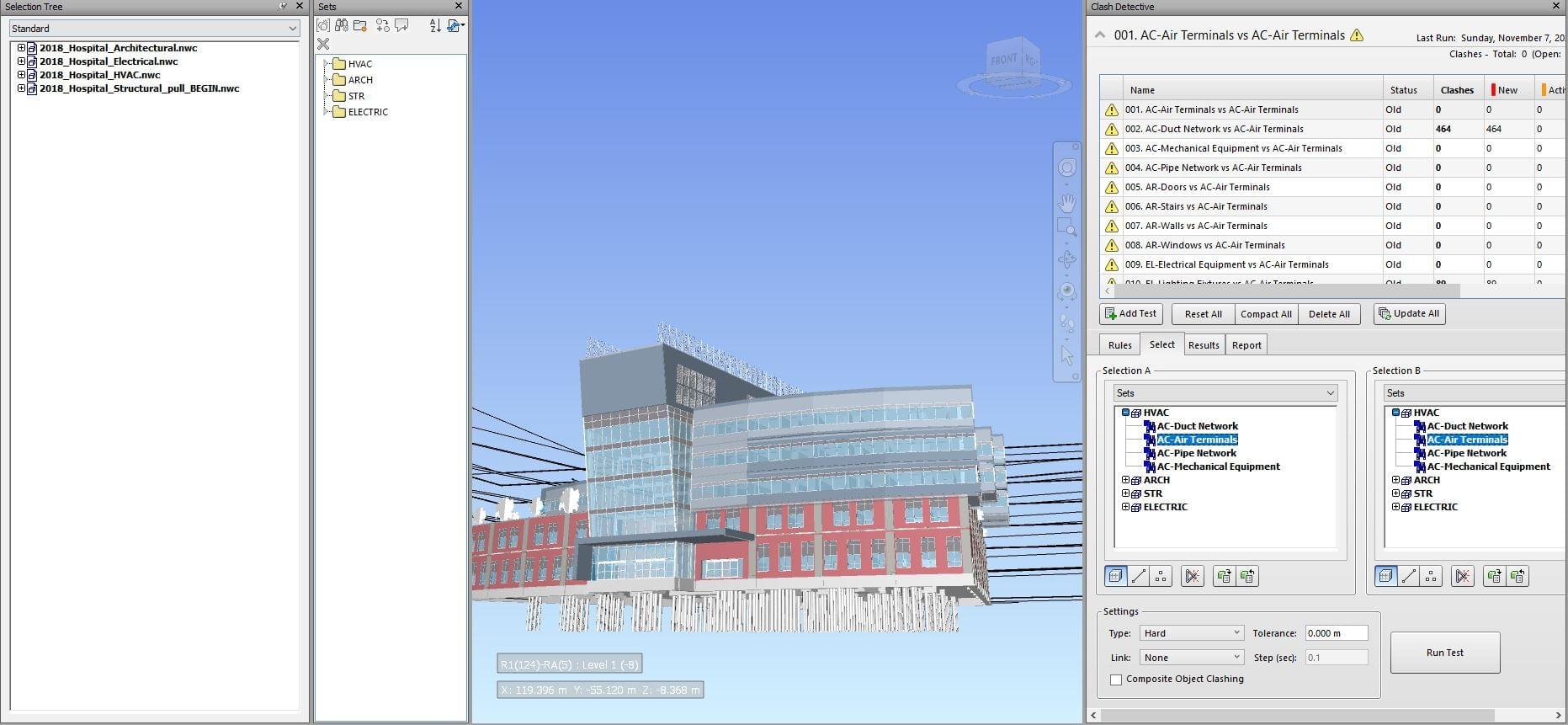Image resolution: width=1568 pixels, height=725 pixels.
Task: Switch to the Results tab
Action: coord(1204,345)
